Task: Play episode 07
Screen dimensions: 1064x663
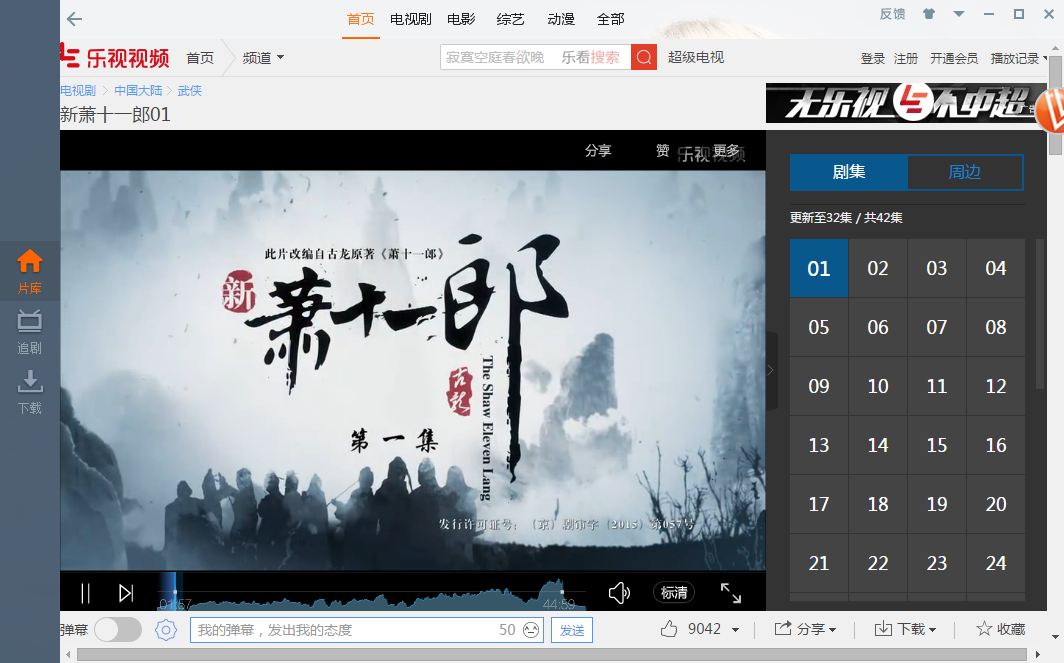Action: point(936,327)
